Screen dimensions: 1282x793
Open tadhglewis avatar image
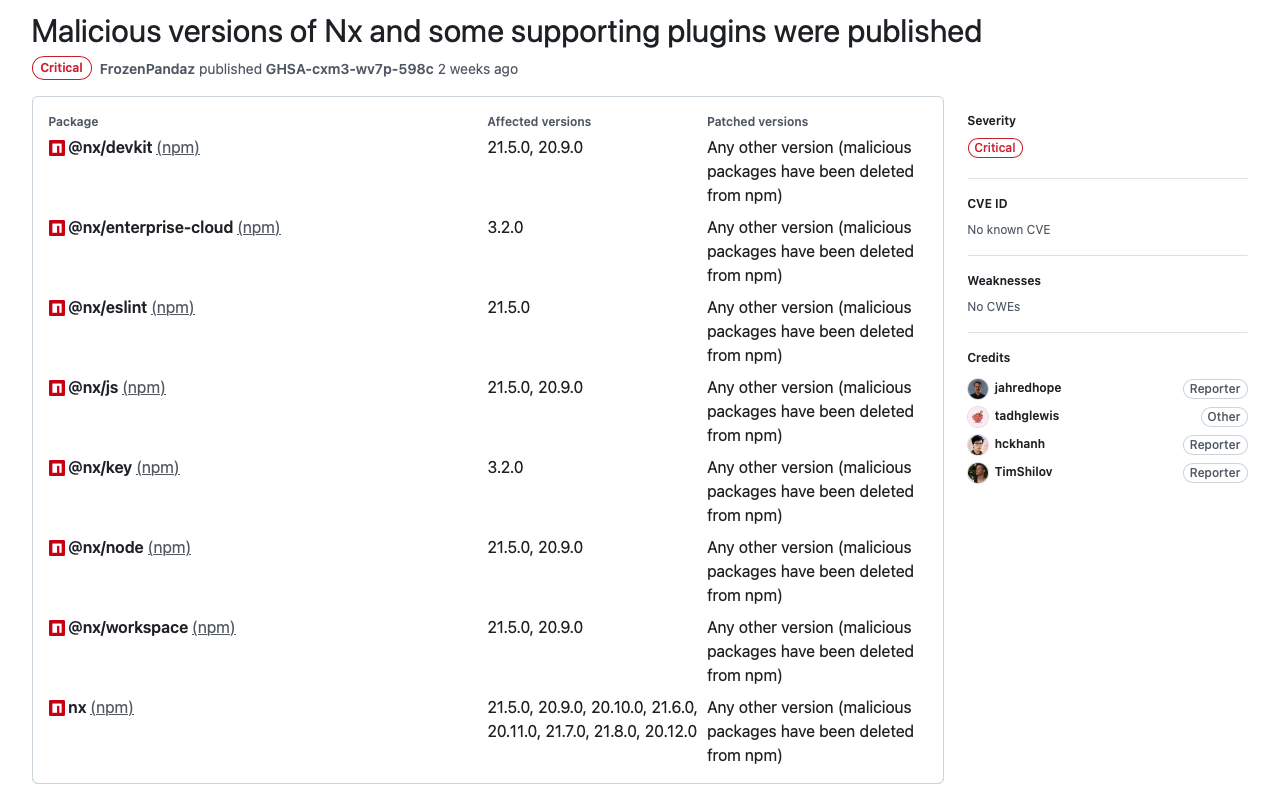[x=978, y=417]
